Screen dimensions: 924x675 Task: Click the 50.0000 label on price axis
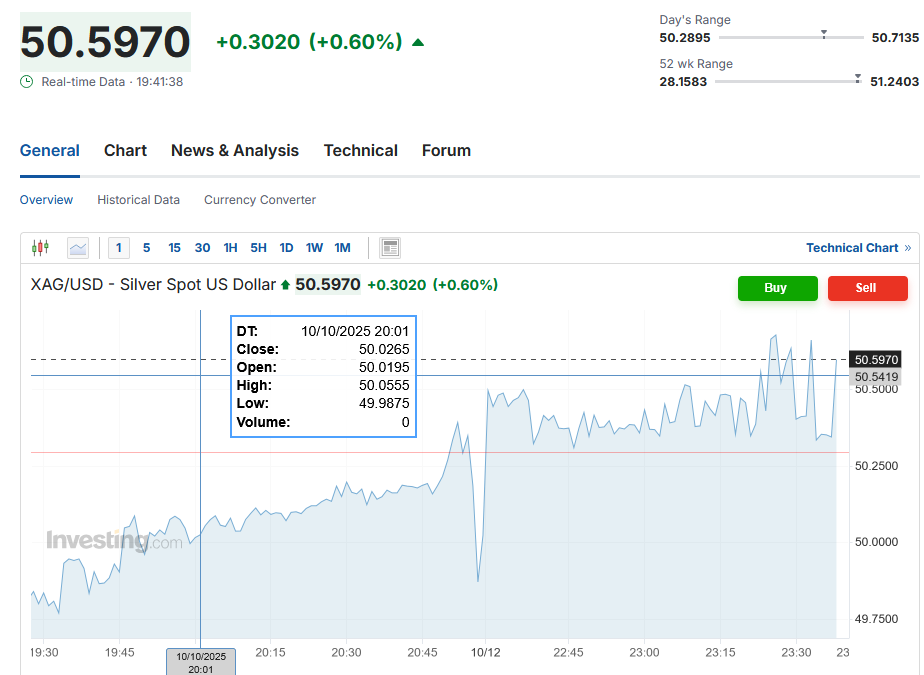click(876, 542)
